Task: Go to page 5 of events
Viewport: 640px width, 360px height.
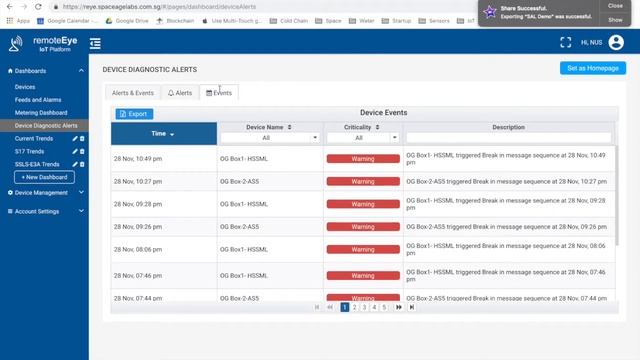Action: pyautogui.click(x=384, y=307)
